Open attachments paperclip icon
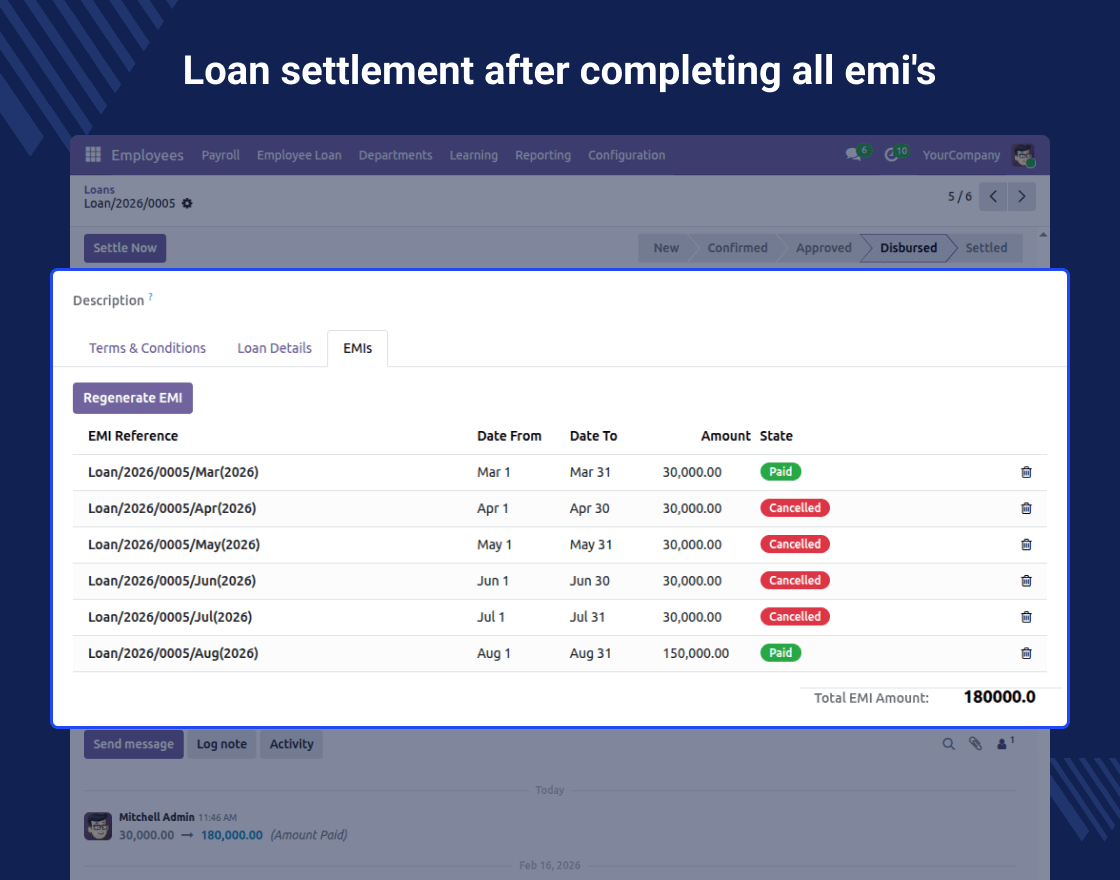 tap(975, 744)
